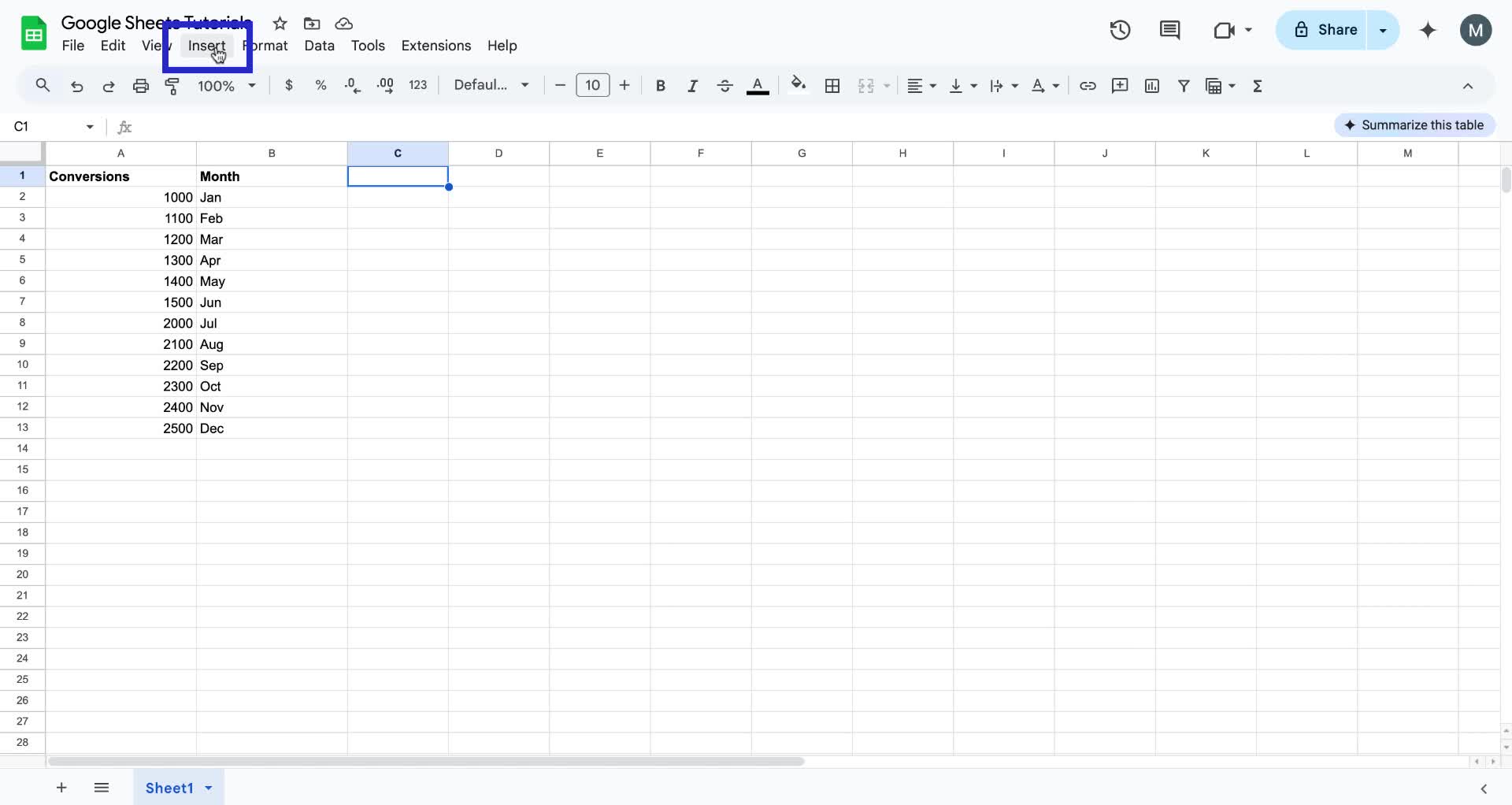This screenshot has width=1512, height=805.
Task: Toggle italic formatting
Action: (x=692, y=85)
